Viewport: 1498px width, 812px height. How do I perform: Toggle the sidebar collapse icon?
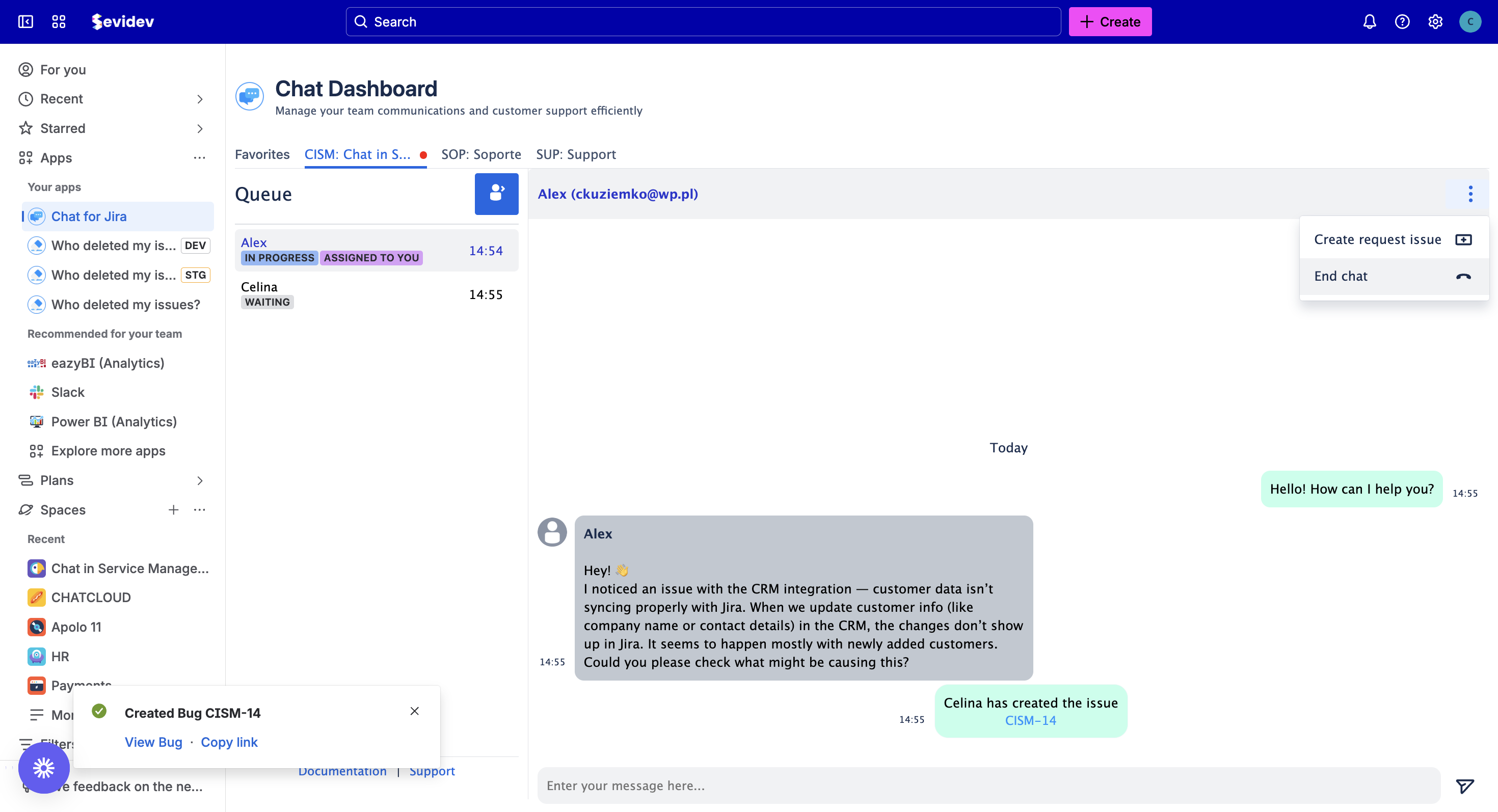(25, 22)
